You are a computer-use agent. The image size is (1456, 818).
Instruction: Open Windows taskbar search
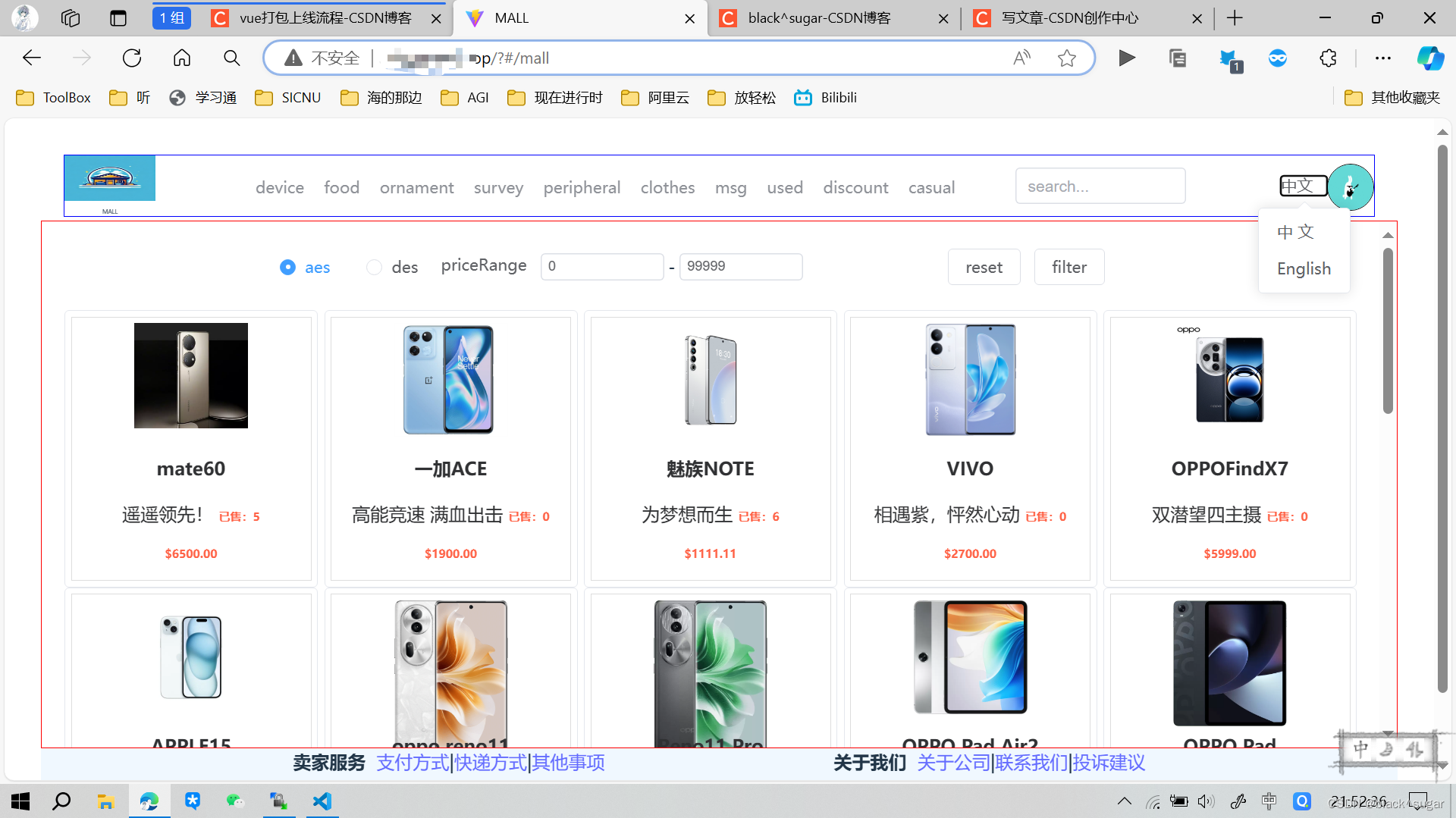(x=61, y=801)
